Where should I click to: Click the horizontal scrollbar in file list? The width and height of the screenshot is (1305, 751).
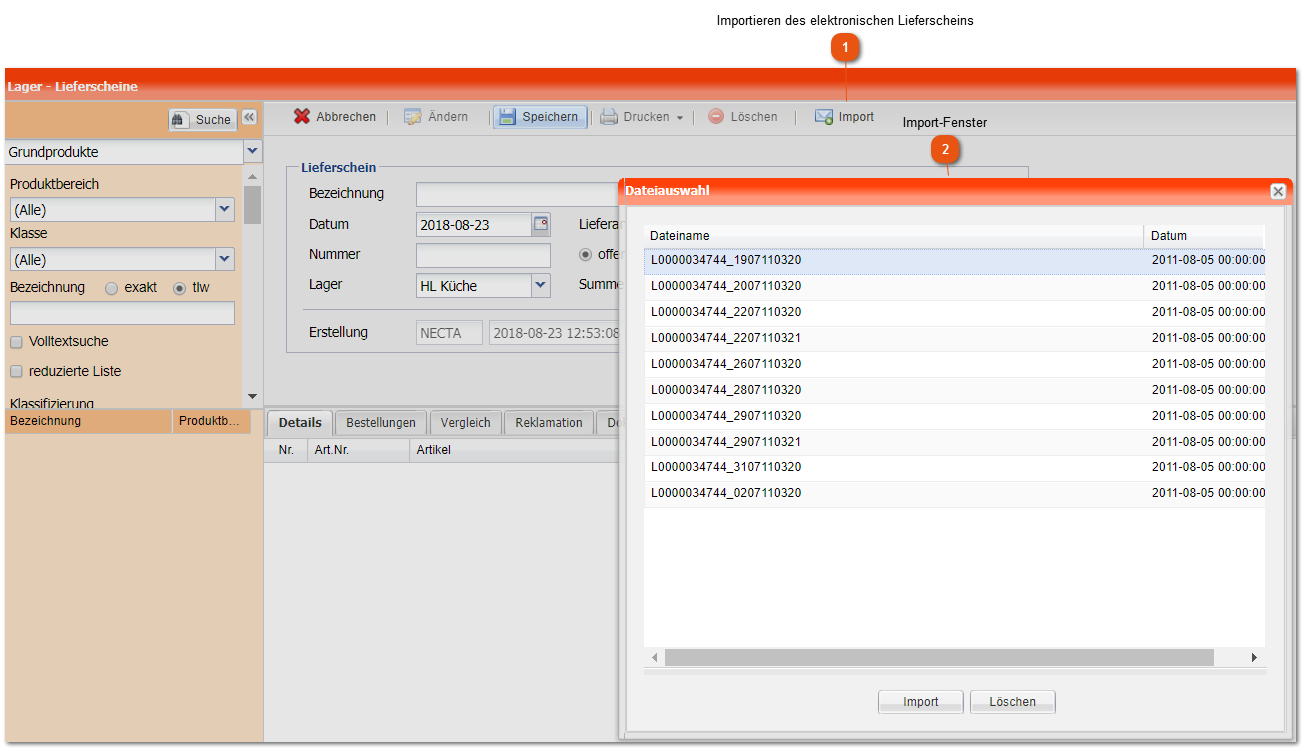click(939, 657)
